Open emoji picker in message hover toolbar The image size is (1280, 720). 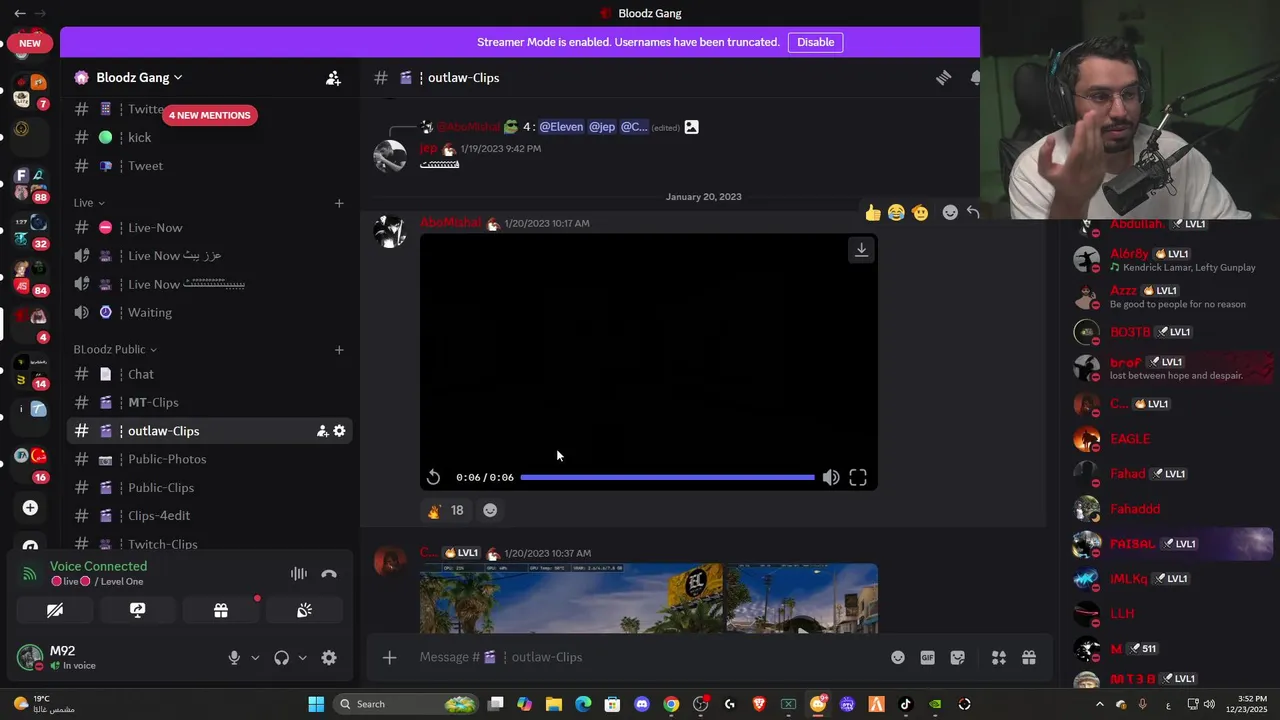point(950,212)
